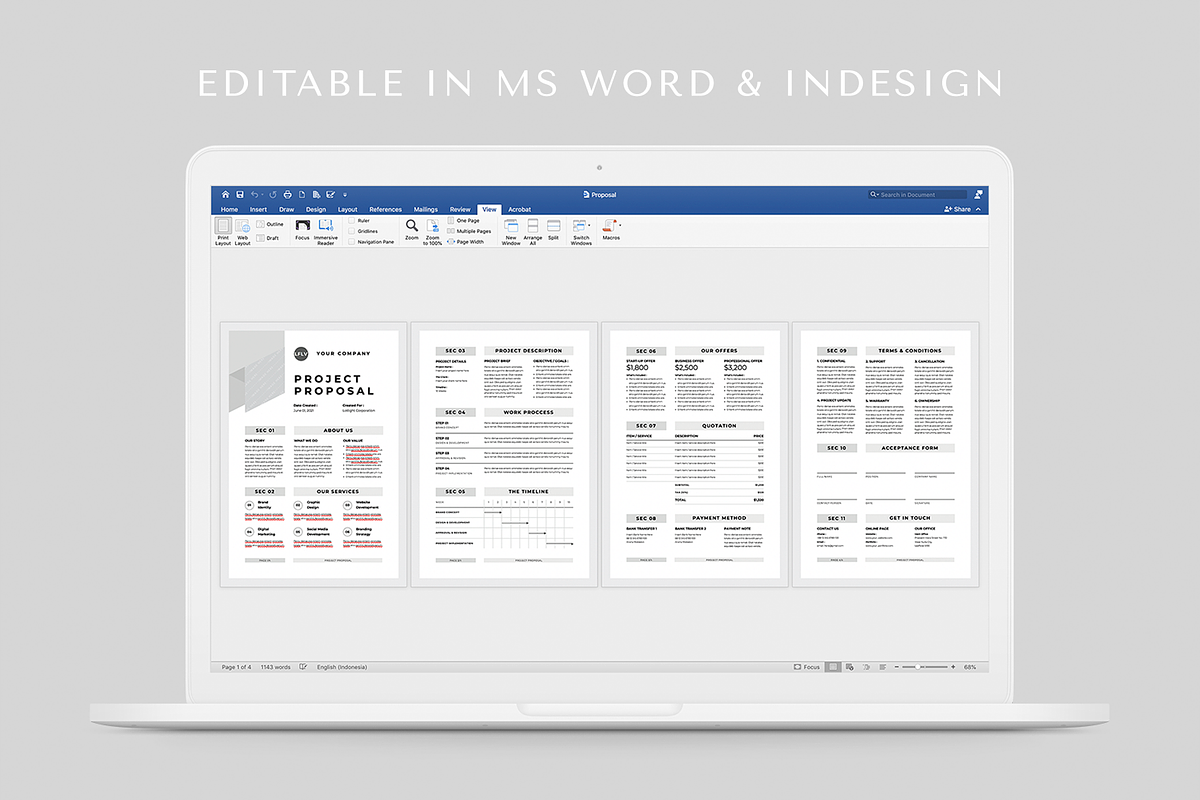
Task: Undo the last action
Action: click(255, 195)
